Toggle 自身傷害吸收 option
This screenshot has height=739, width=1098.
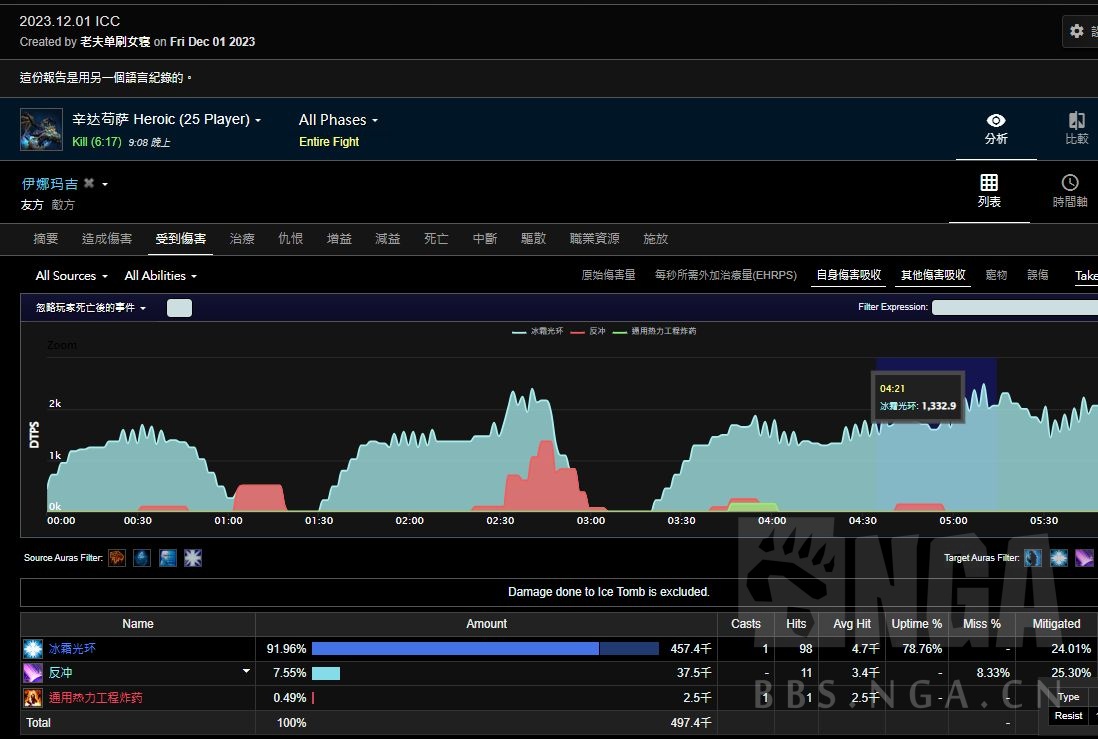pos(848,275)
